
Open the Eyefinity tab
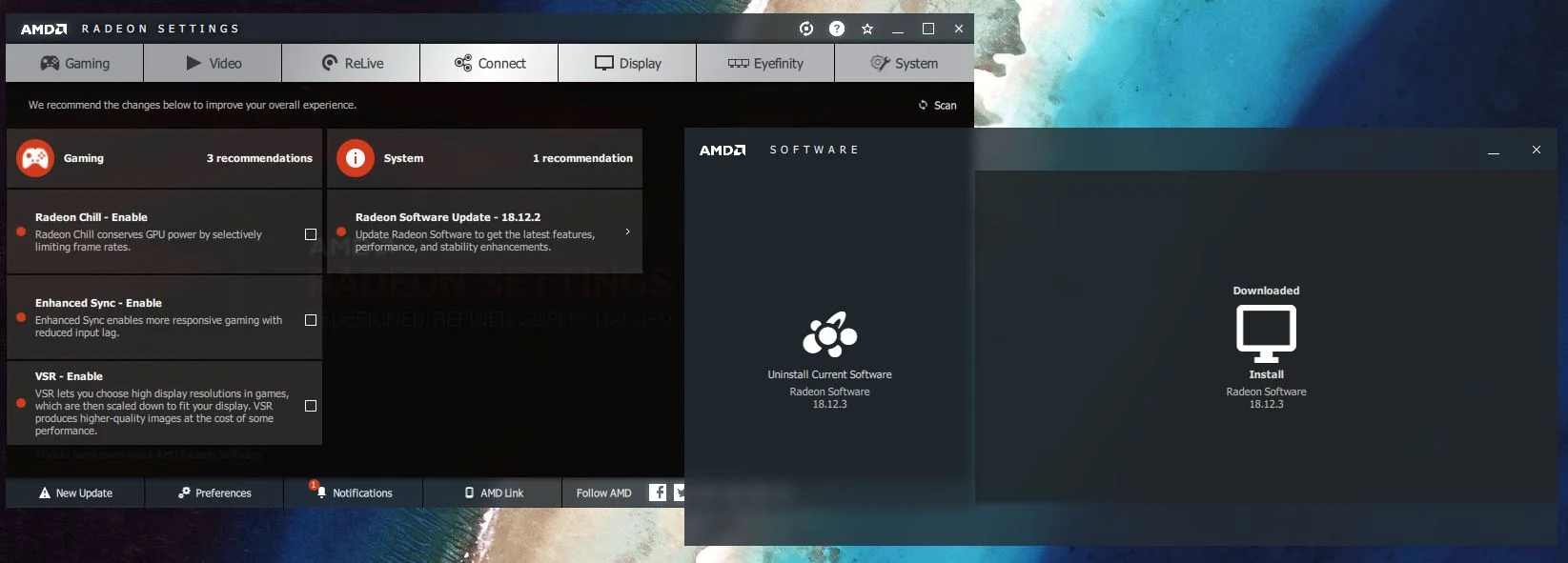click(765, 63)
